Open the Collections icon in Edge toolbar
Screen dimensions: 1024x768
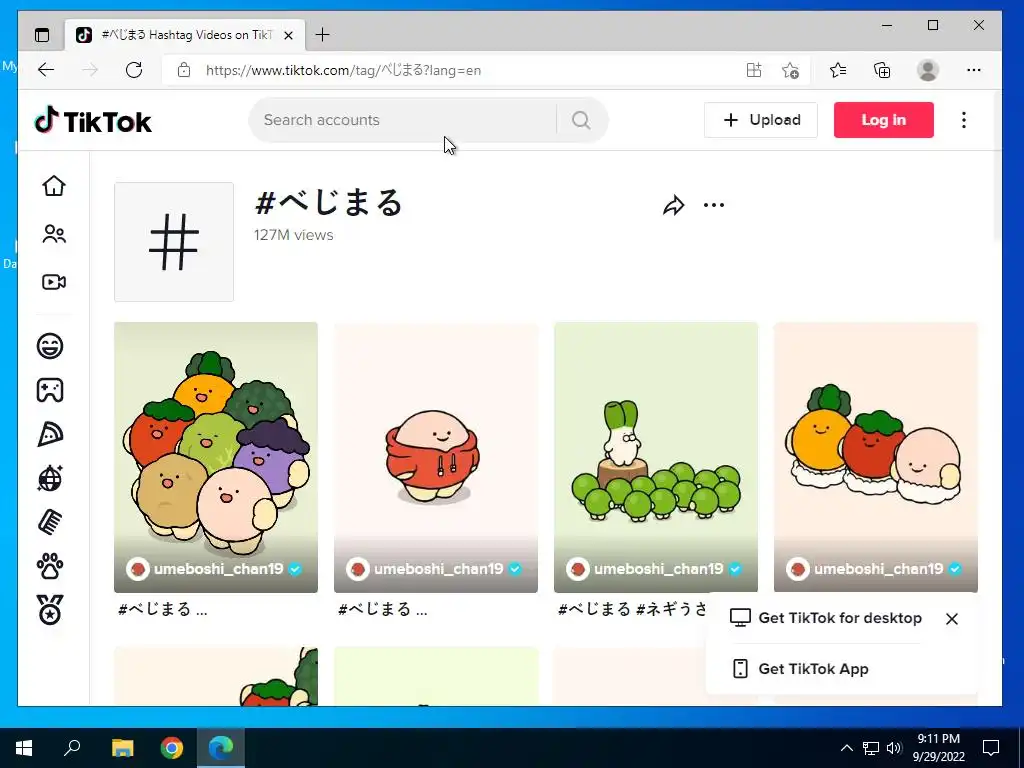(x=882, y=70)
